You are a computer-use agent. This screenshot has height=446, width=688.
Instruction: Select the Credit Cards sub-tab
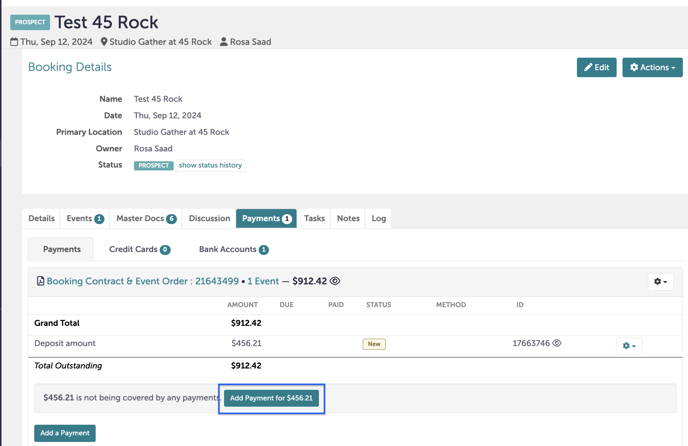click(x=139, y=250)
